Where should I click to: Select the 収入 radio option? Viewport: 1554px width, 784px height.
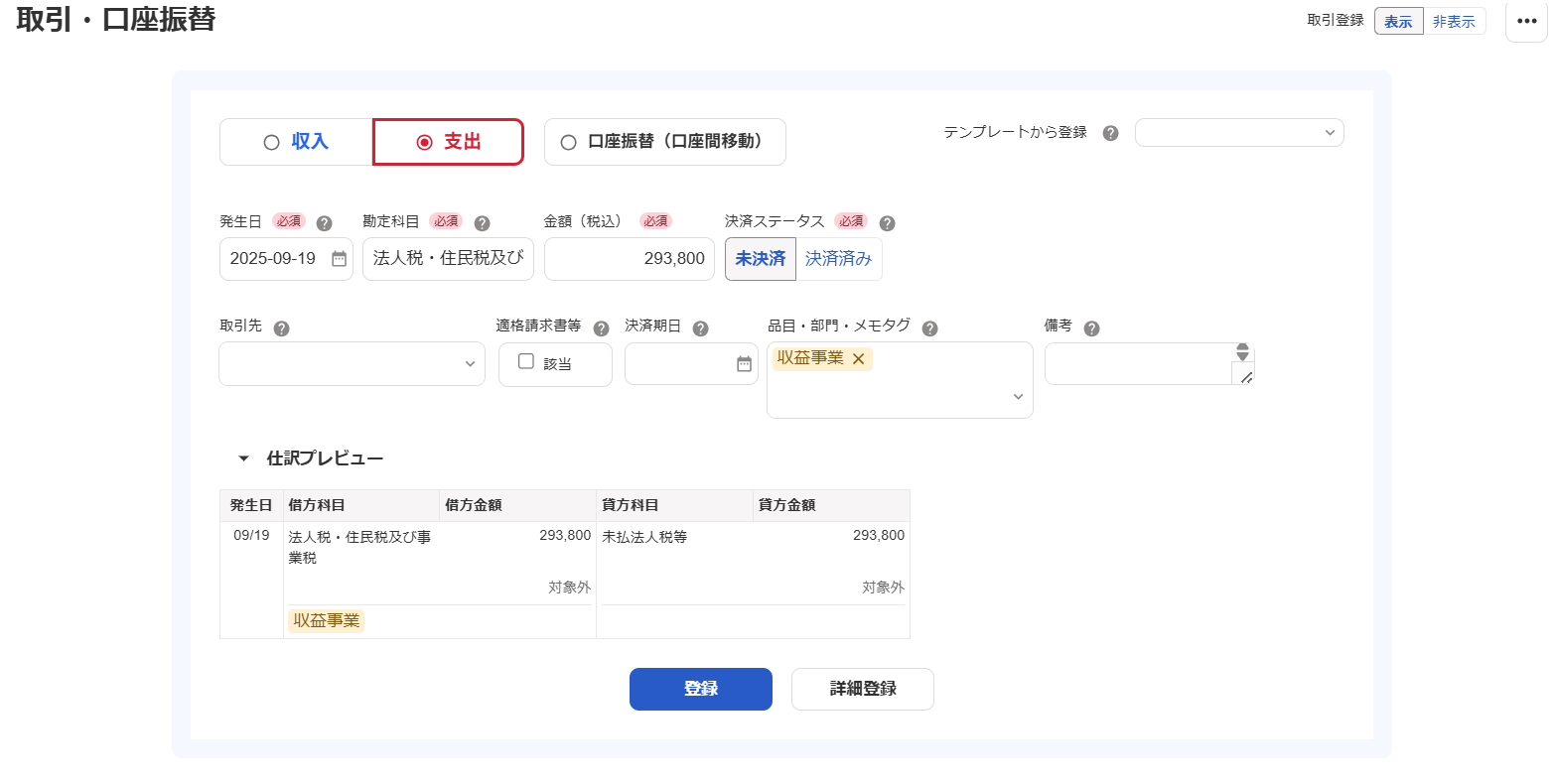pos(296,142)
